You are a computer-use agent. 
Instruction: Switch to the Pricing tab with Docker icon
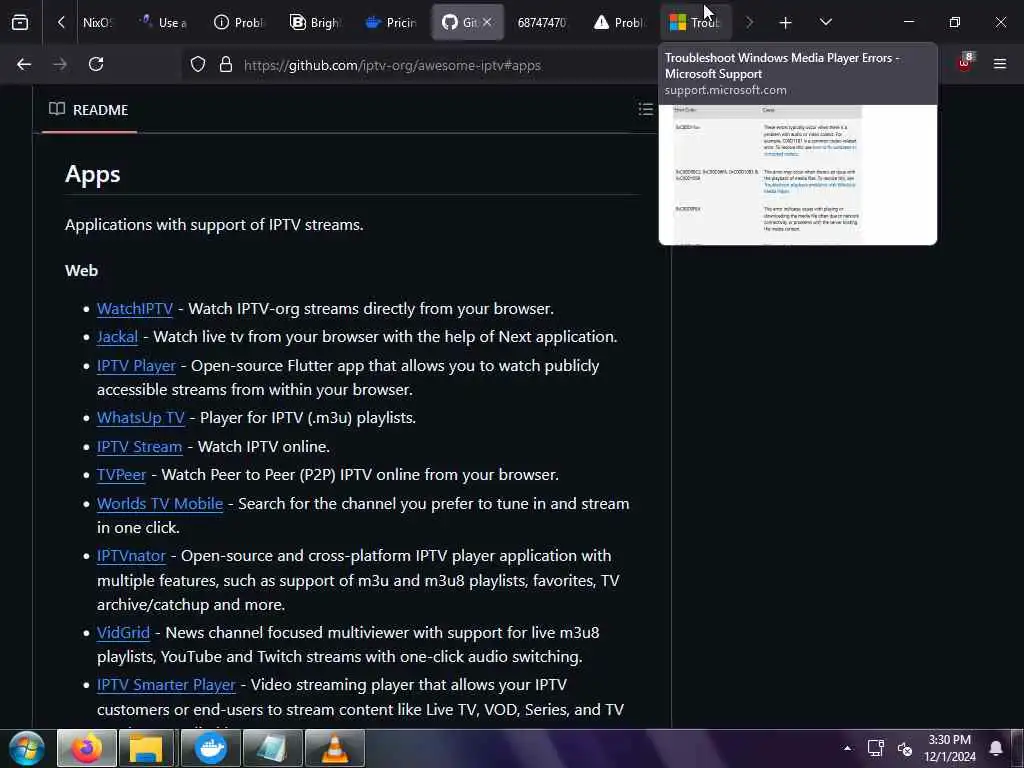[391, 22]
